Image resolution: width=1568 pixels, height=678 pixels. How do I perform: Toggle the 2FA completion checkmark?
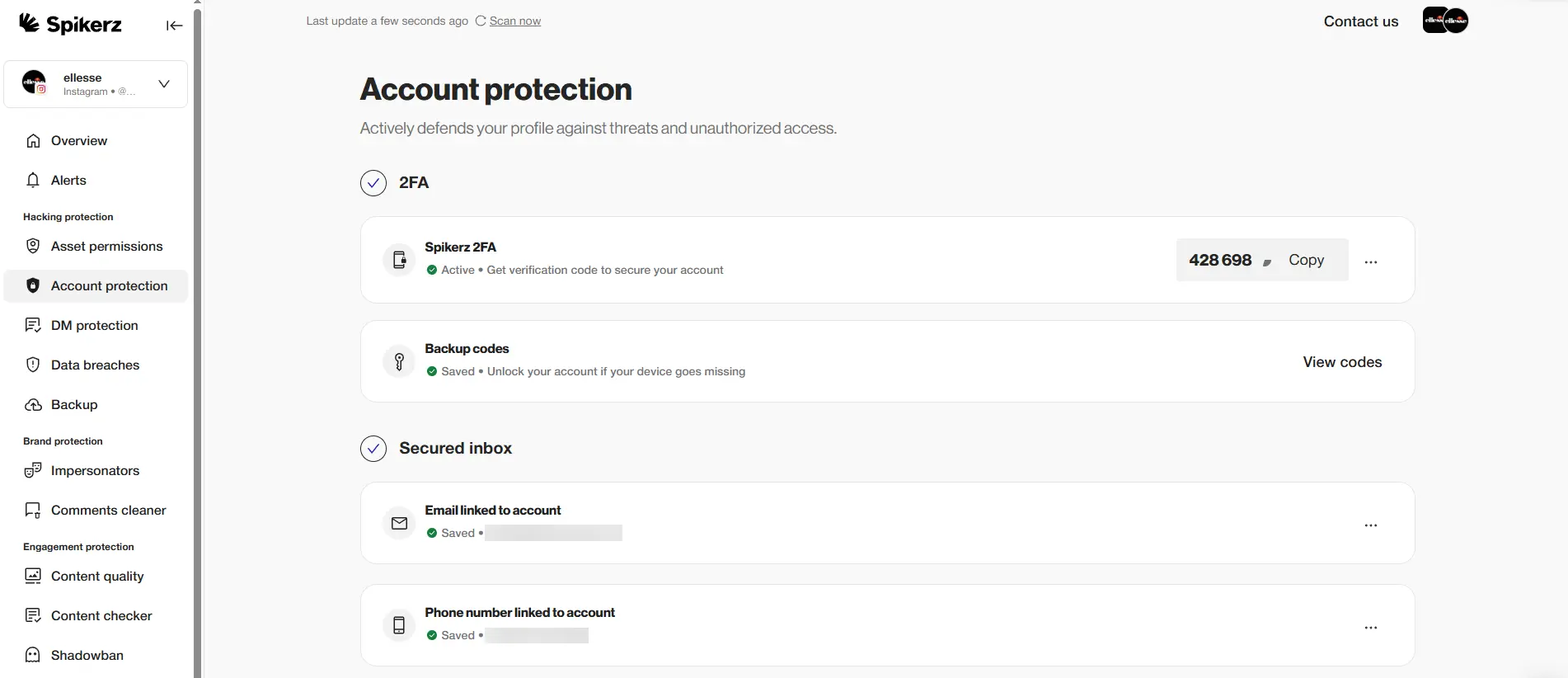click(x=373, y=182)
